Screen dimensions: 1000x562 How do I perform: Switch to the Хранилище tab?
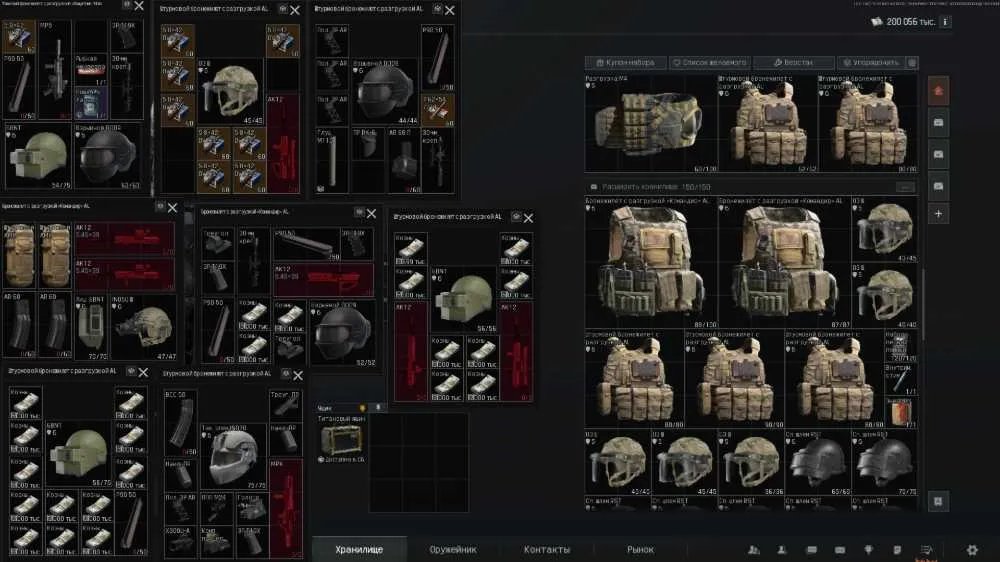click(359, 549)
